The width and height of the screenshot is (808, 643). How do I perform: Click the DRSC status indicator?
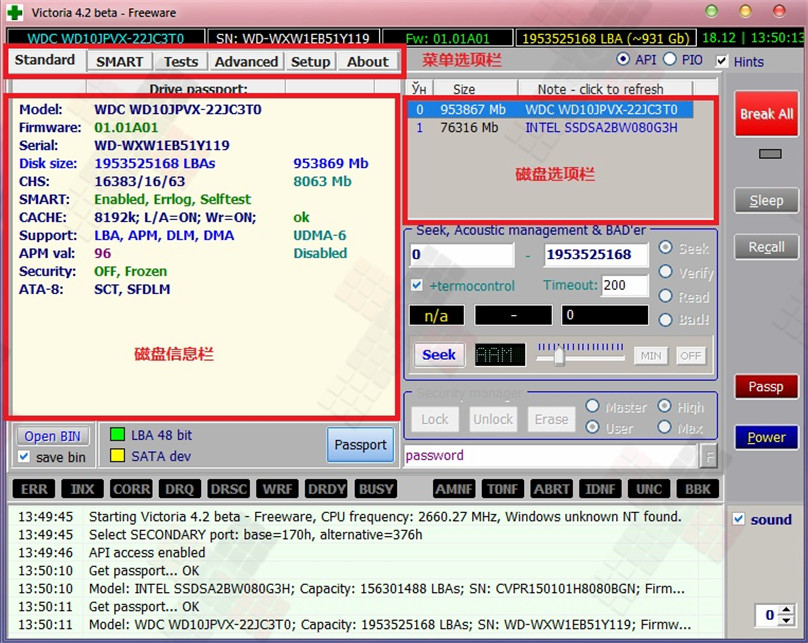(x=229, y=489)
